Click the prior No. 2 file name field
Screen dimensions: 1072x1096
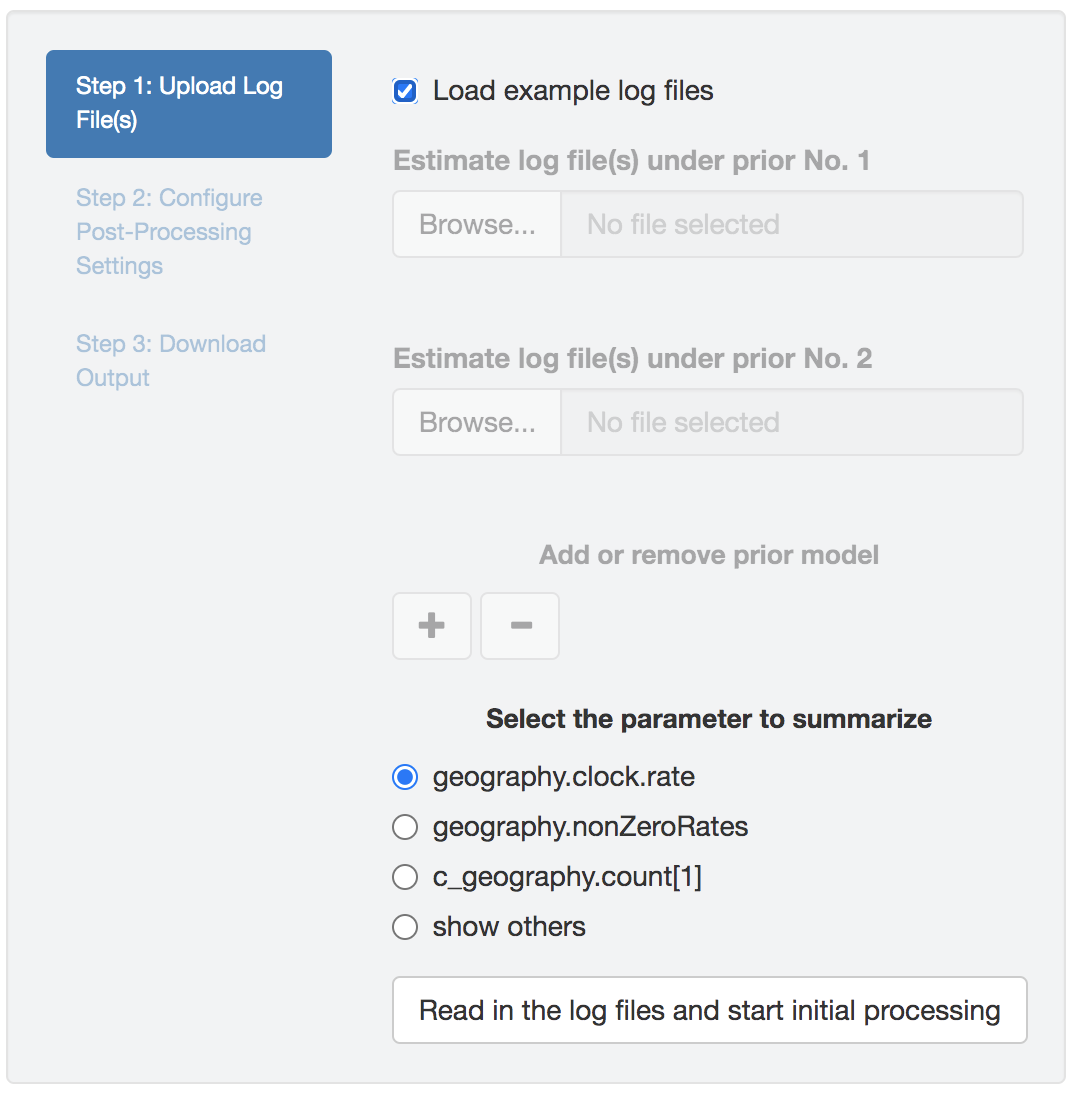coord(791,422)
